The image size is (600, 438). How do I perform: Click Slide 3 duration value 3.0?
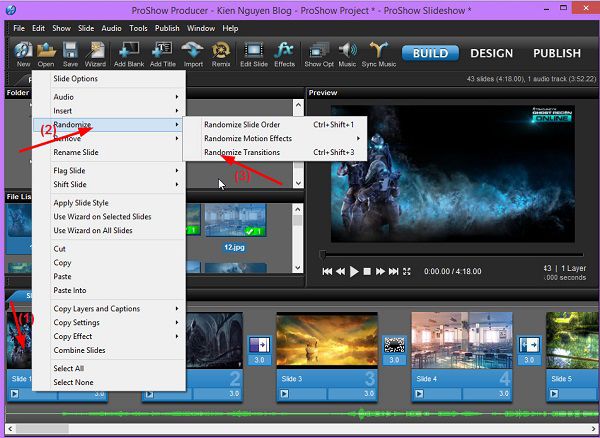368,394
